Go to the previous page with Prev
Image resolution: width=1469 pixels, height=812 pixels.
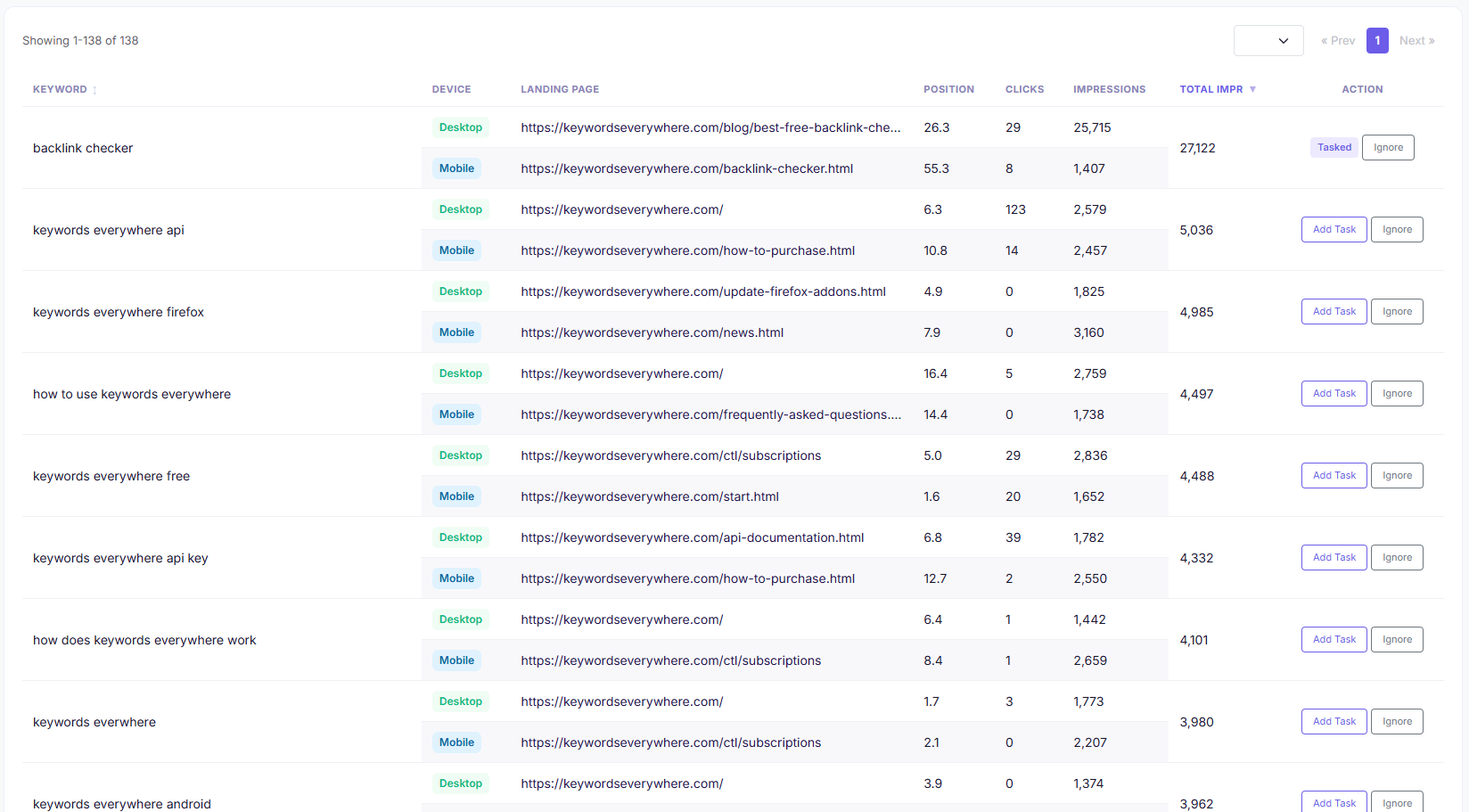1338,40
